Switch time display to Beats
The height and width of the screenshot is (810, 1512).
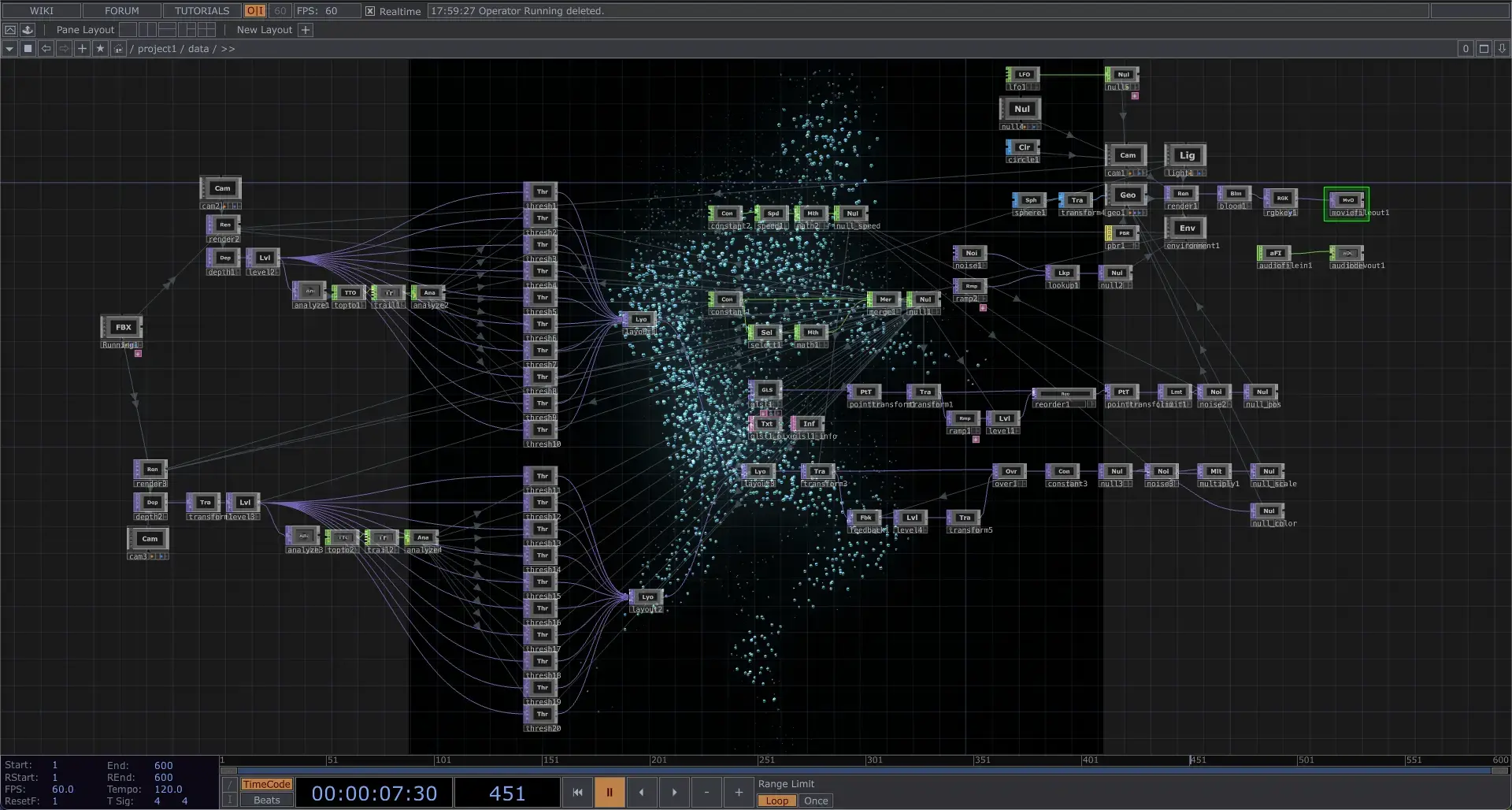266,800
